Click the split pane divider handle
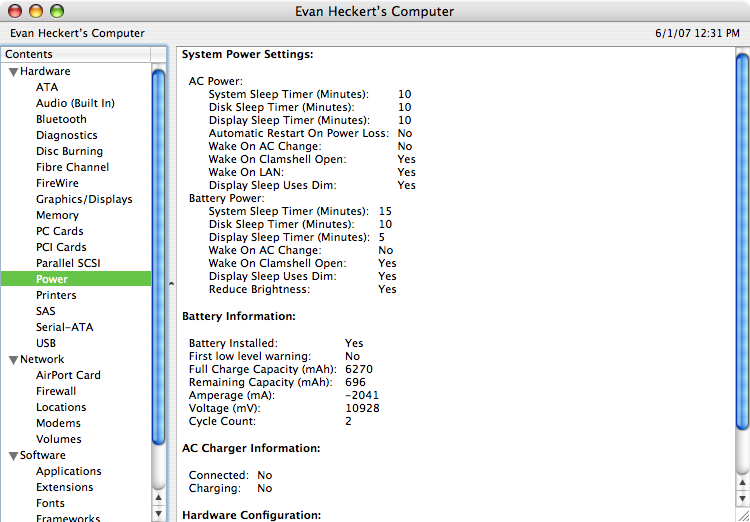750x522 pixels. (x=171, y=284)
